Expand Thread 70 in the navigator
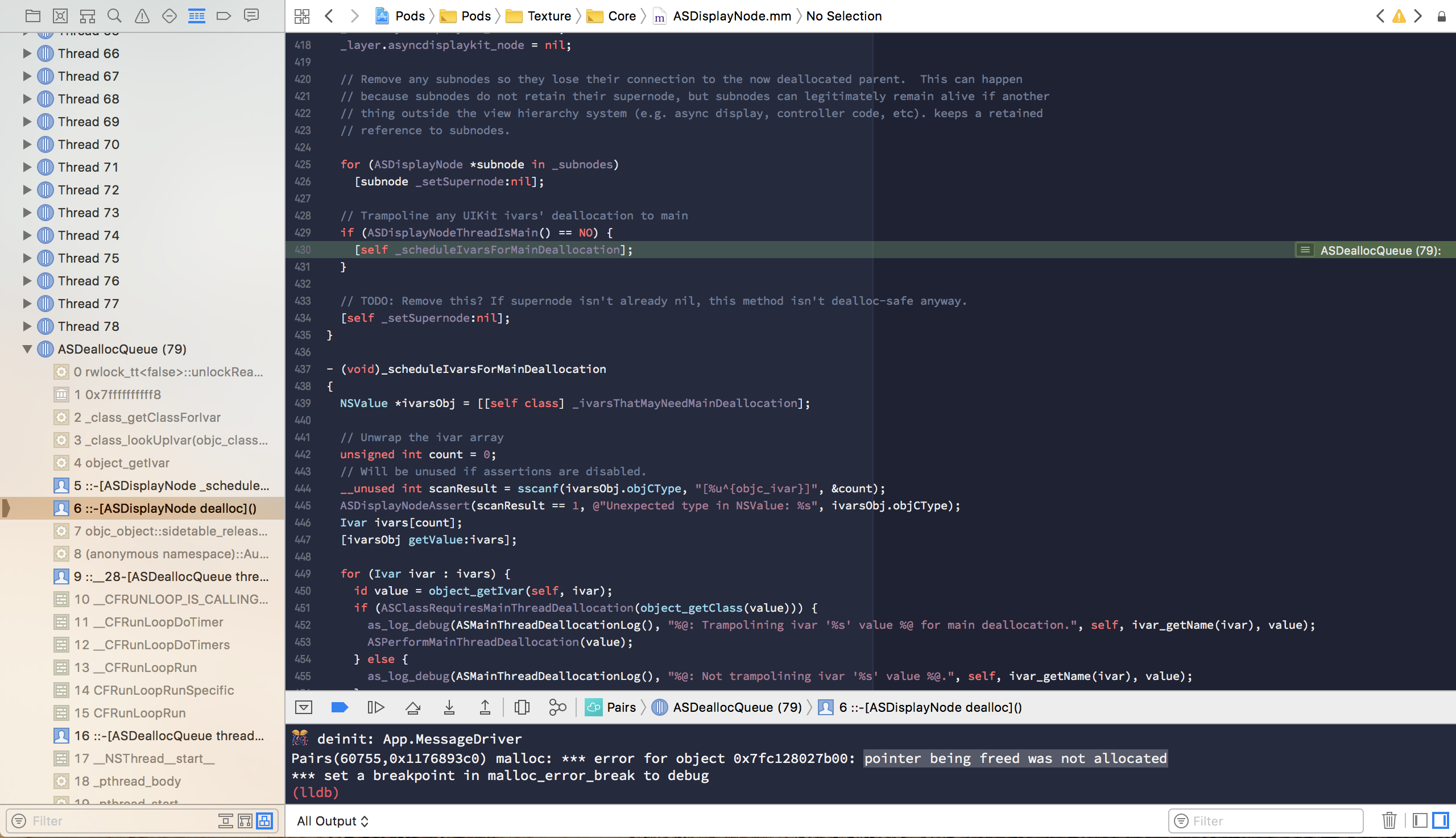This screenshot has width=1456, height=838. click(x=27, y=144)
